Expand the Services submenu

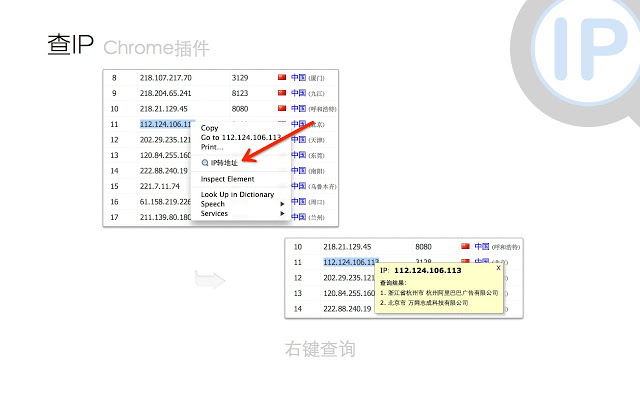click(x=242, y=213)
